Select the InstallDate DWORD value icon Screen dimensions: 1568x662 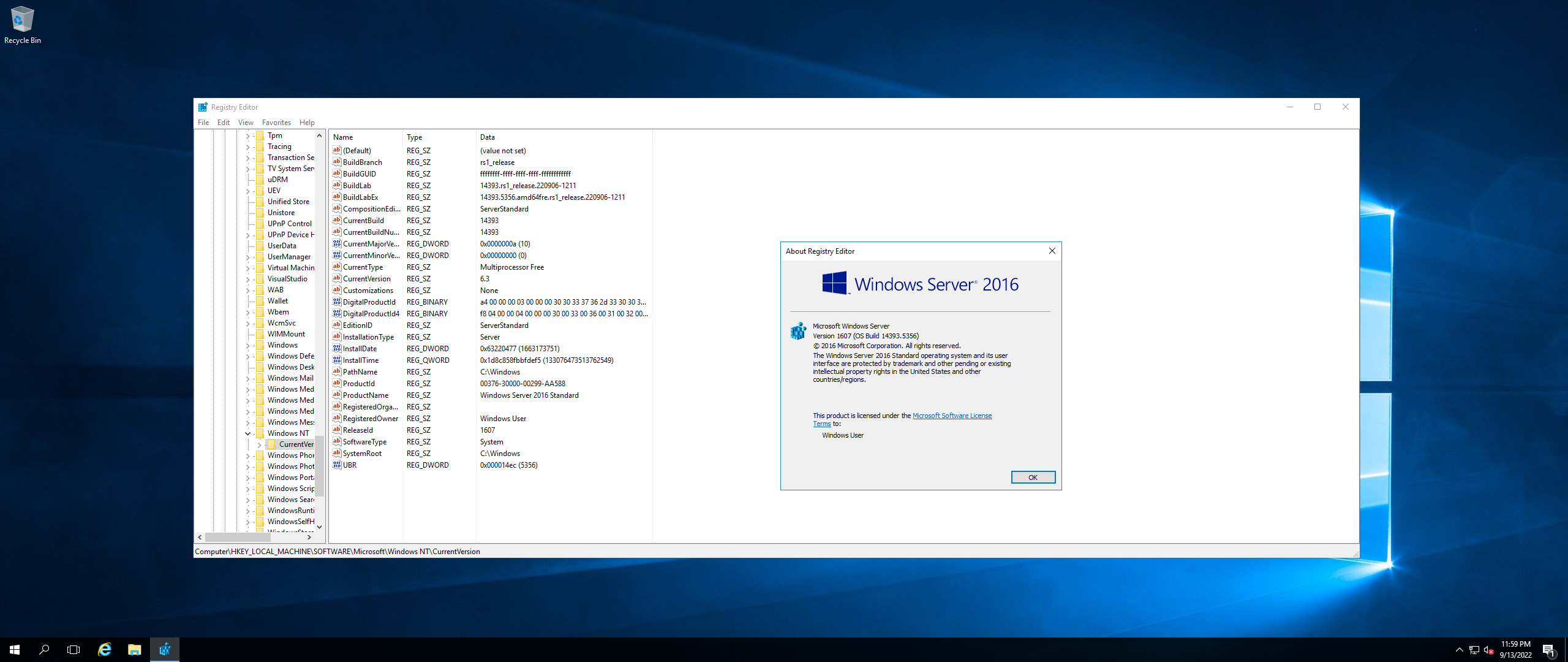[x=337, y=348]
